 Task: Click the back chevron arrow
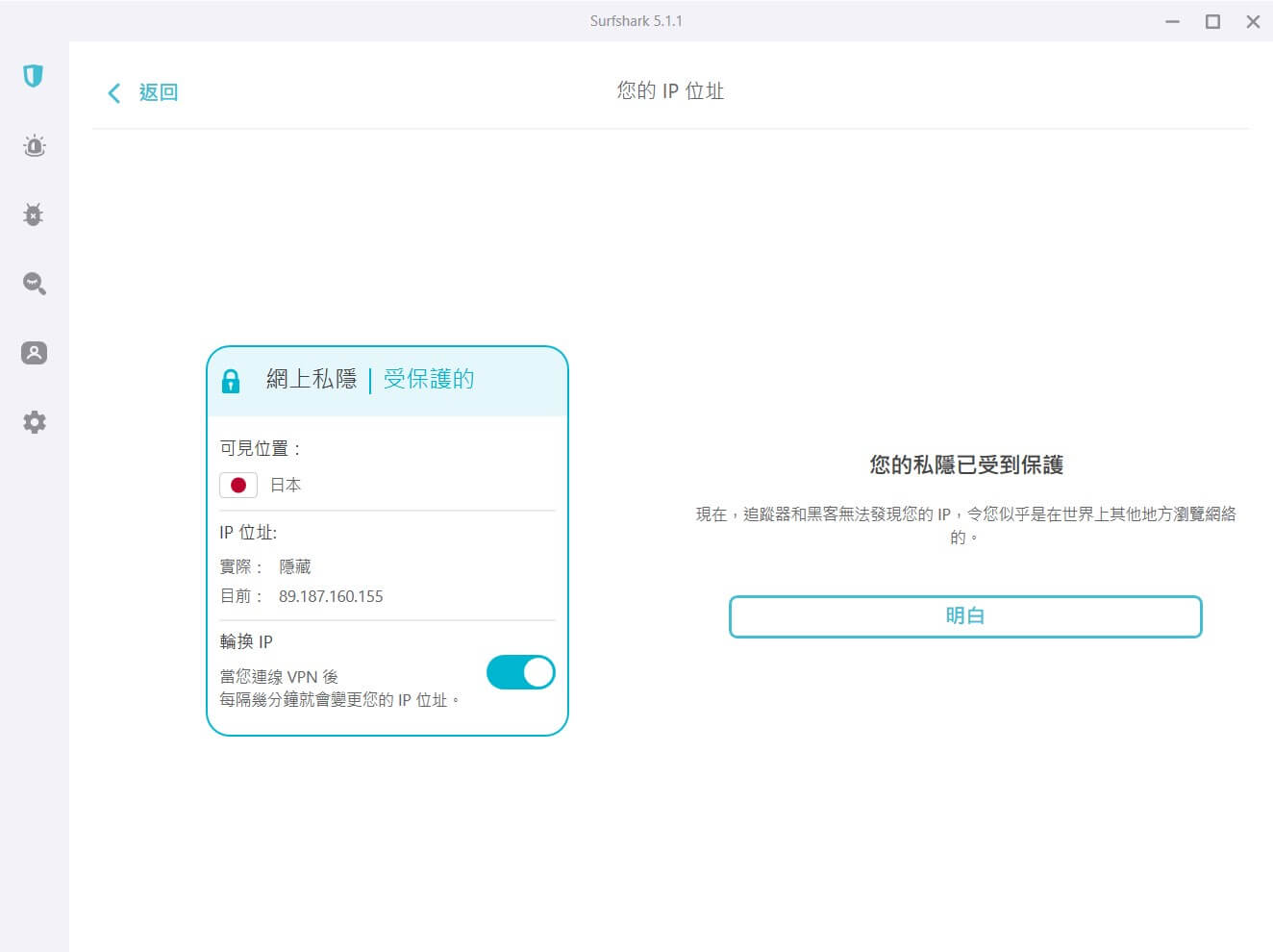(x=114, y=92)
